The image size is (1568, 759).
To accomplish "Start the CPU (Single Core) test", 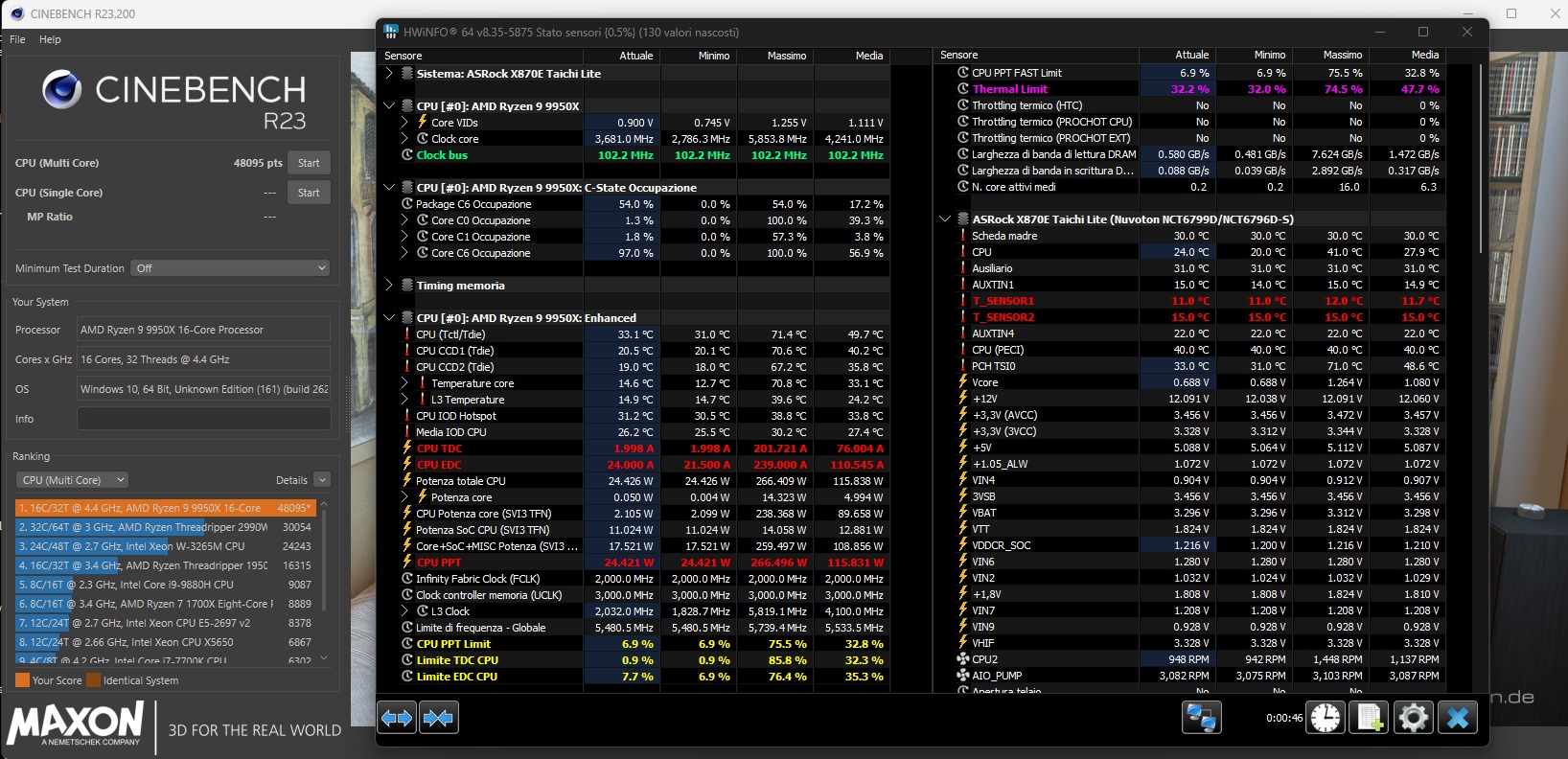I will tap(309, 193).
